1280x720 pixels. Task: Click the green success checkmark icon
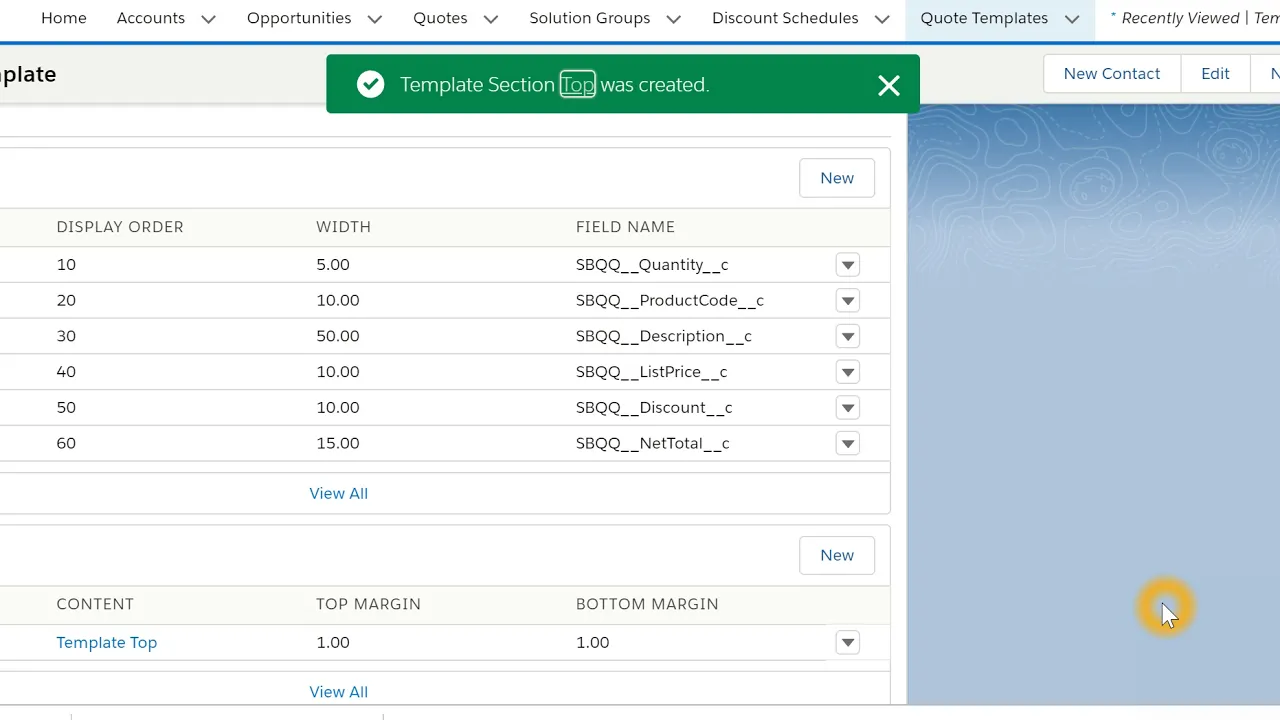coord(370,85)
